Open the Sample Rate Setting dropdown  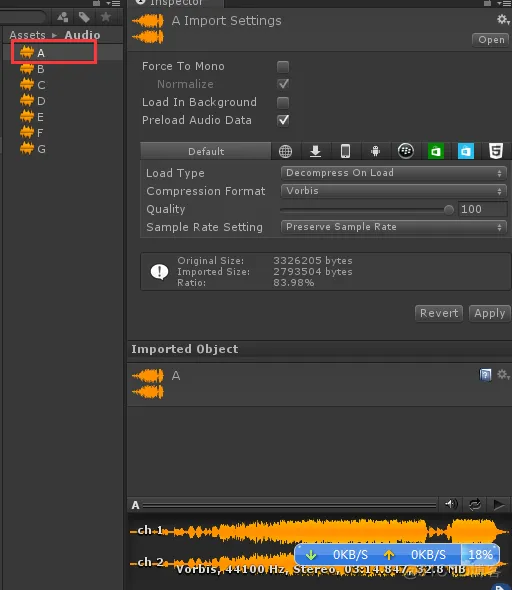393,227
